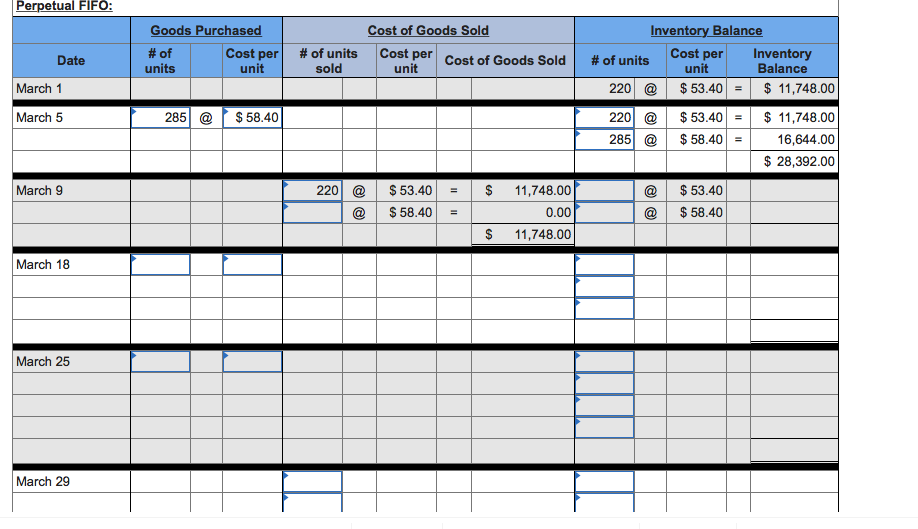Click the 'Perpetual FIFO:' heading
Screen dimensions: 918x529
[x=64, y=6]
